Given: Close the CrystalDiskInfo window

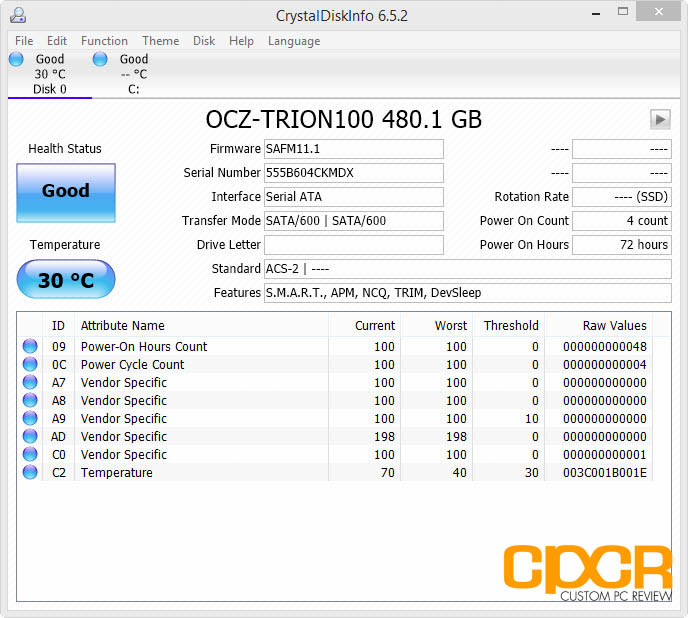Looking at the screenshot, I should point(659,12).
